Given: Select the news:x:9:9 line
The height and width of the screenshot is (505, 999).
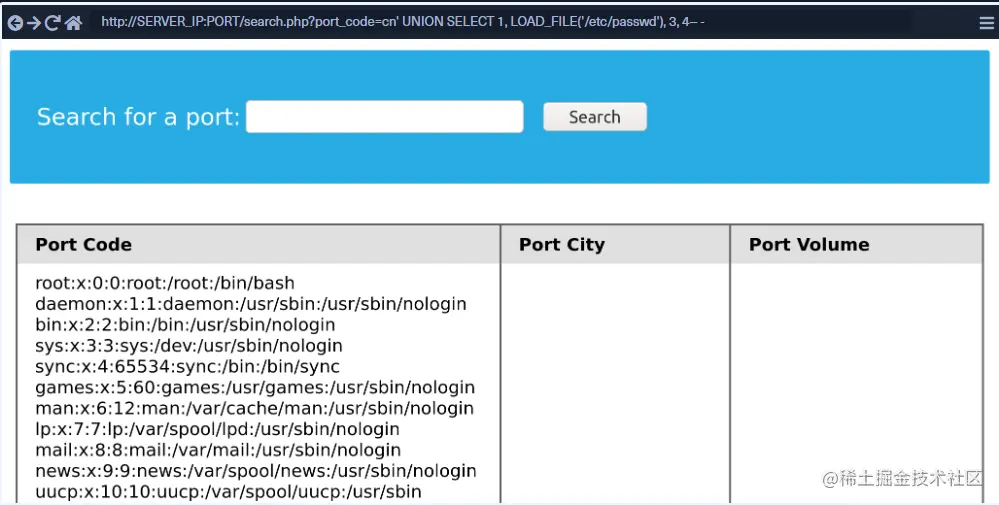Looking at the screenshot, I should point(256,471).
